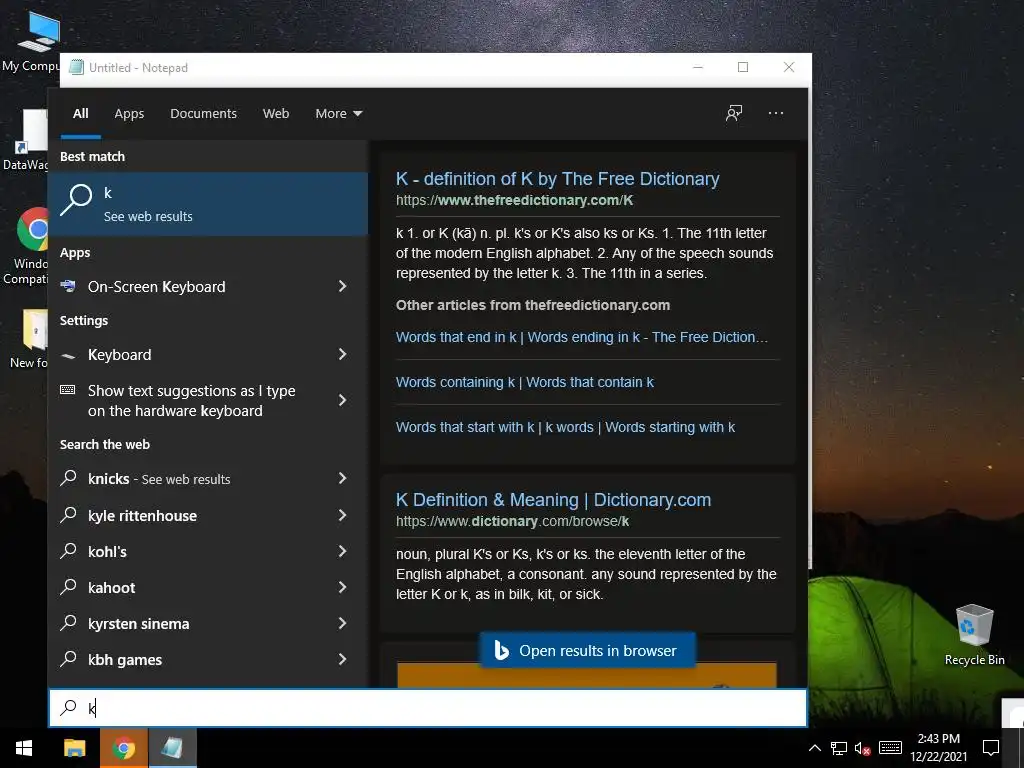Viewport: 1024px width, 768px height.
Task: Click Open results in browser button
Action: point(587,650)
